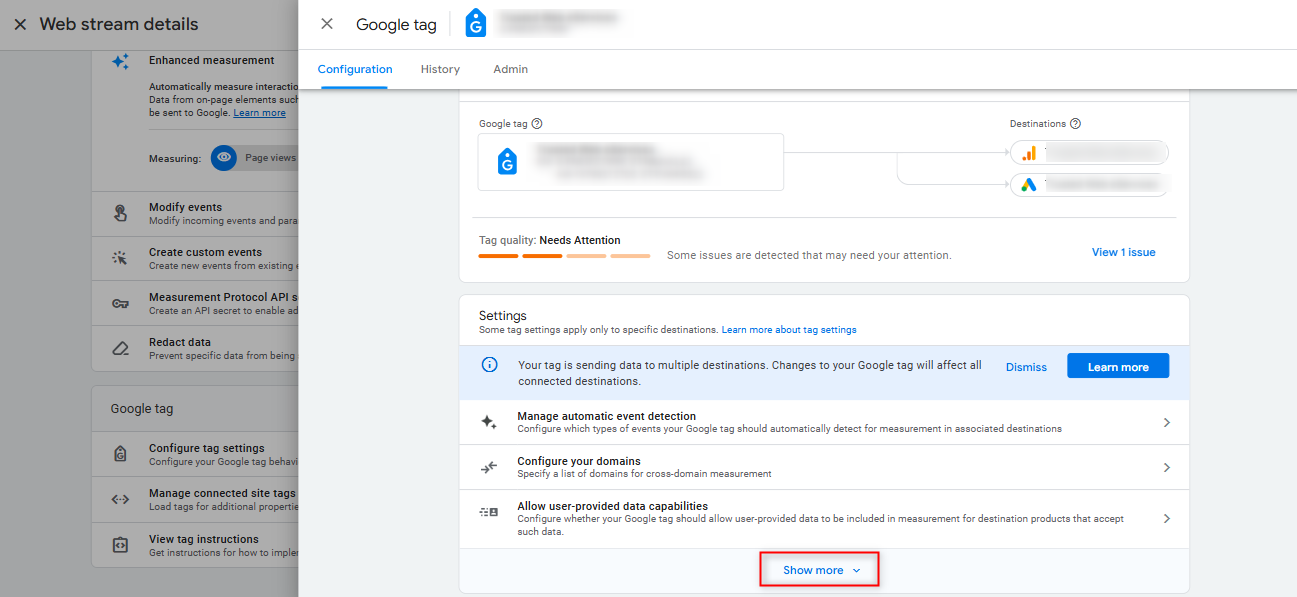This screenshot has height=597, width=1297.
Task: Open Configure your domains setting
Action: click(824, 467)
